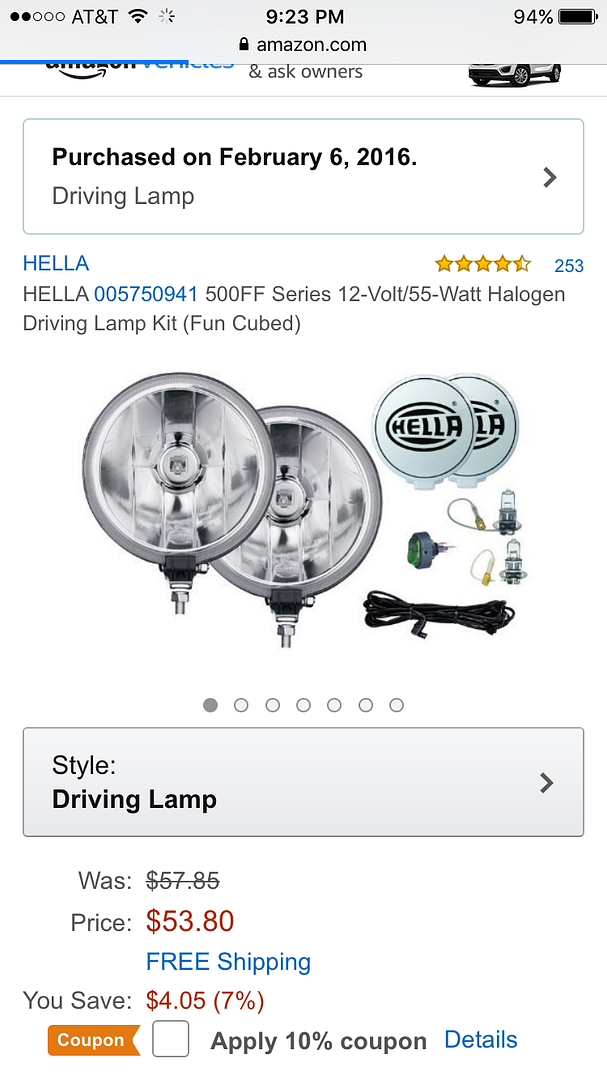The width and height of the screenshot is (607, 1080).
Task: Tap the loading spinner in status bar
Action: (166, 17)
